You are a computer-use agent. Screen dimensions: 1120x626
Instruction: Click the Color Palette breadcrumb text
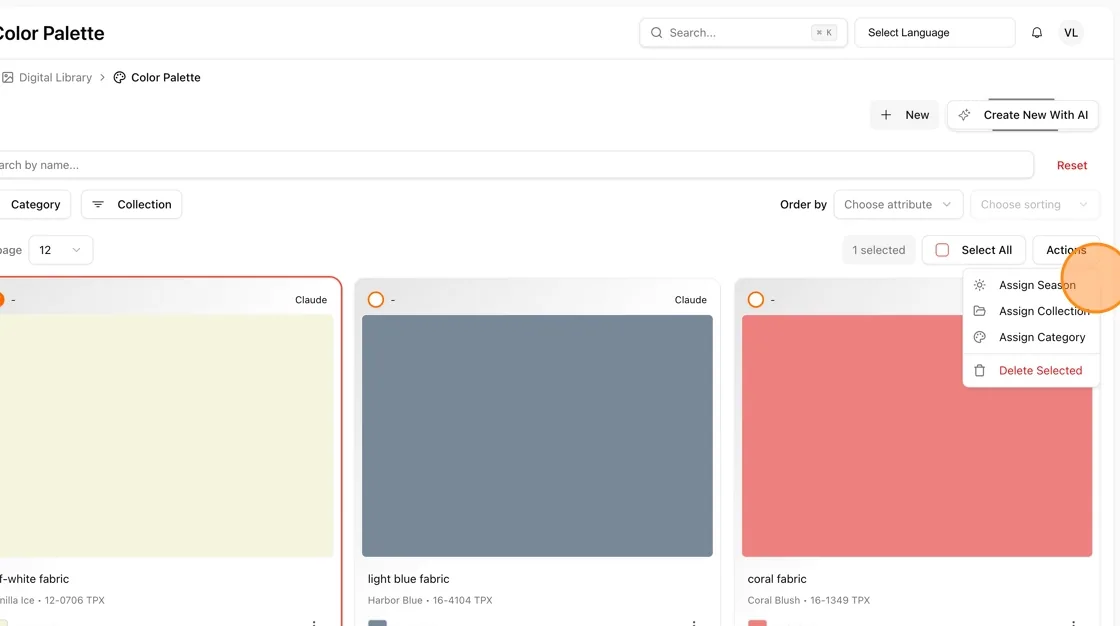166,77
